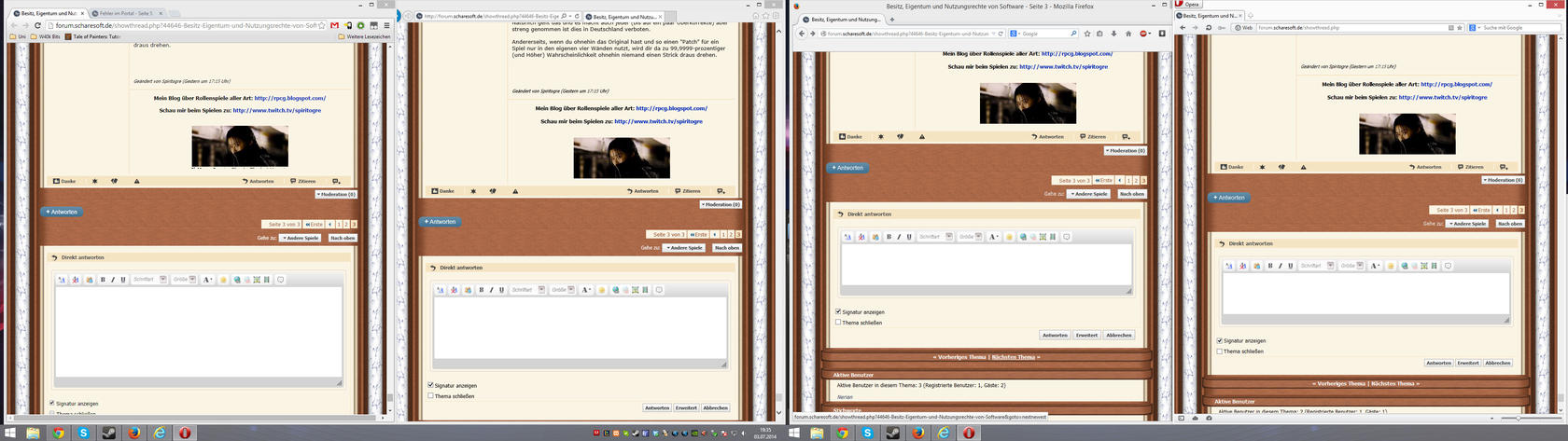Switch to the 'Fehler im Portal' tab in Chrome
Screen dimensions: 1568x441
pyautogui.click(x=126, y=14)
